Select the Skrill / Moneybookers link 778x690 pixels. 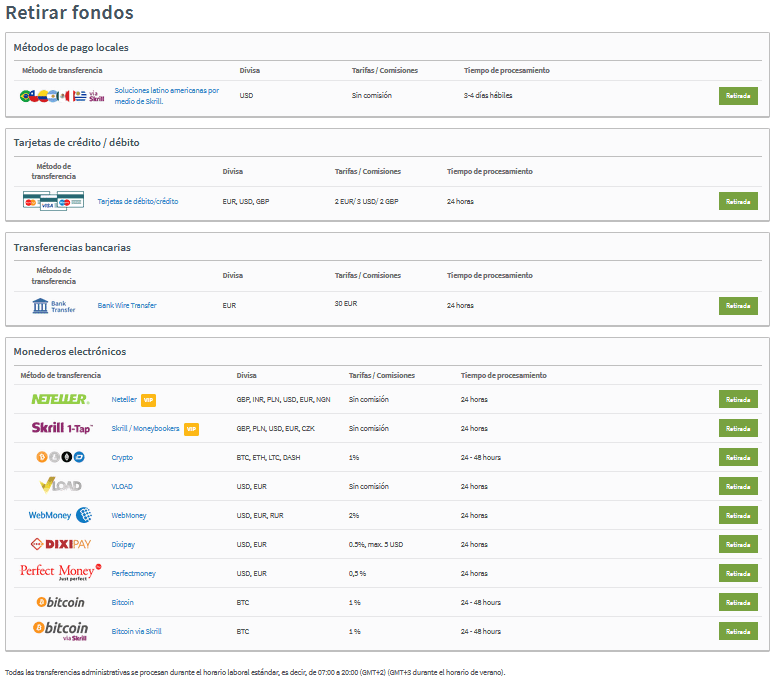tap(145, 428)
